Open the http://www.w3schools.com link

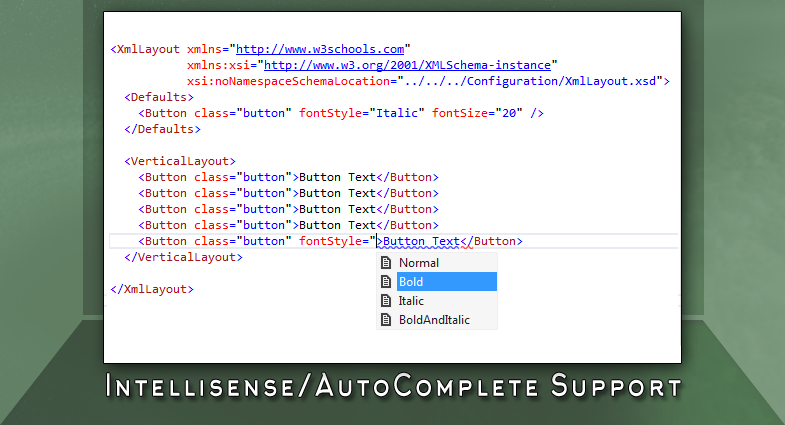[320, 49]
